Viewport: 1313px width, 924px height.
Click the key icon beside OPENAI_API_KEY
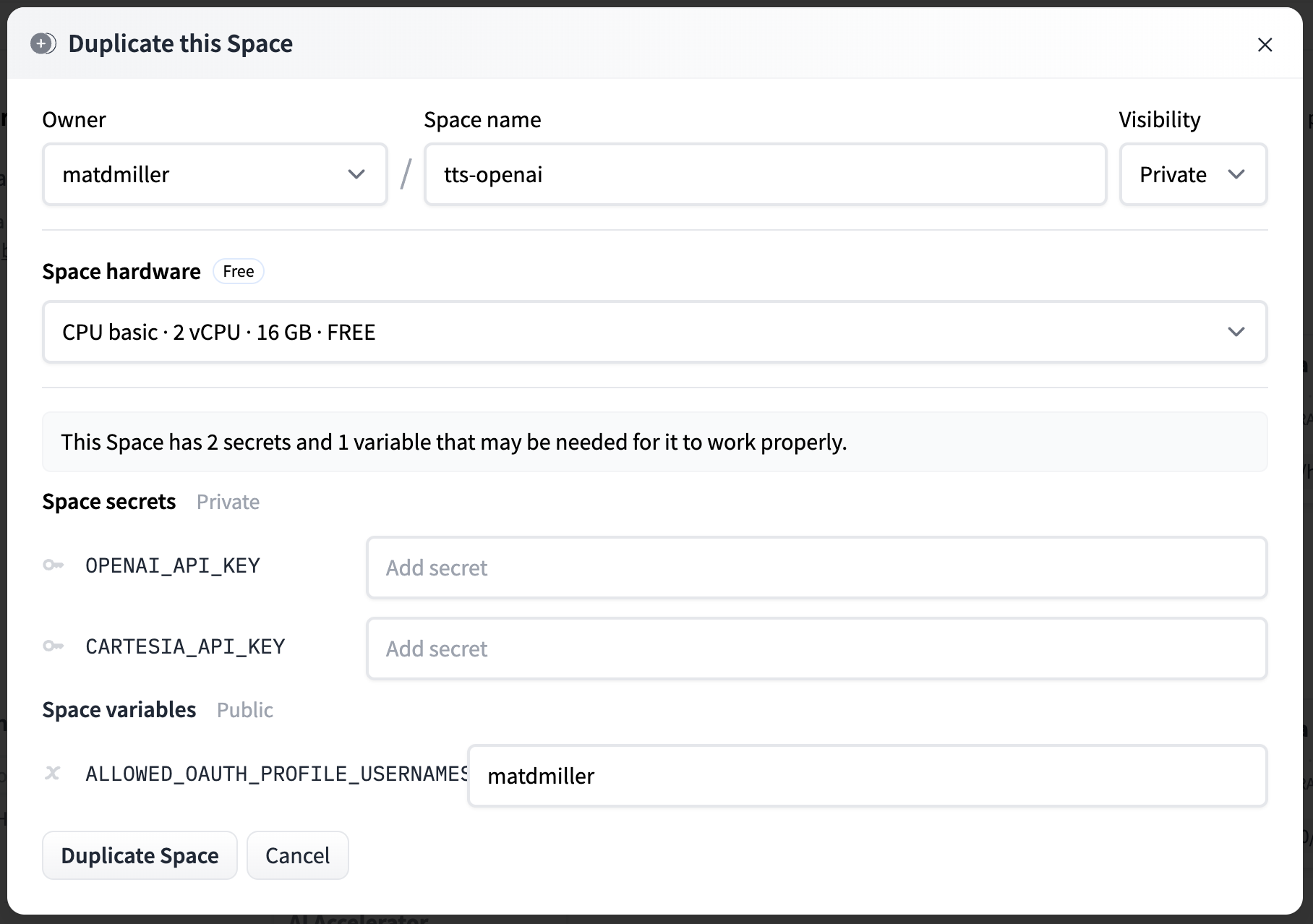53,565
